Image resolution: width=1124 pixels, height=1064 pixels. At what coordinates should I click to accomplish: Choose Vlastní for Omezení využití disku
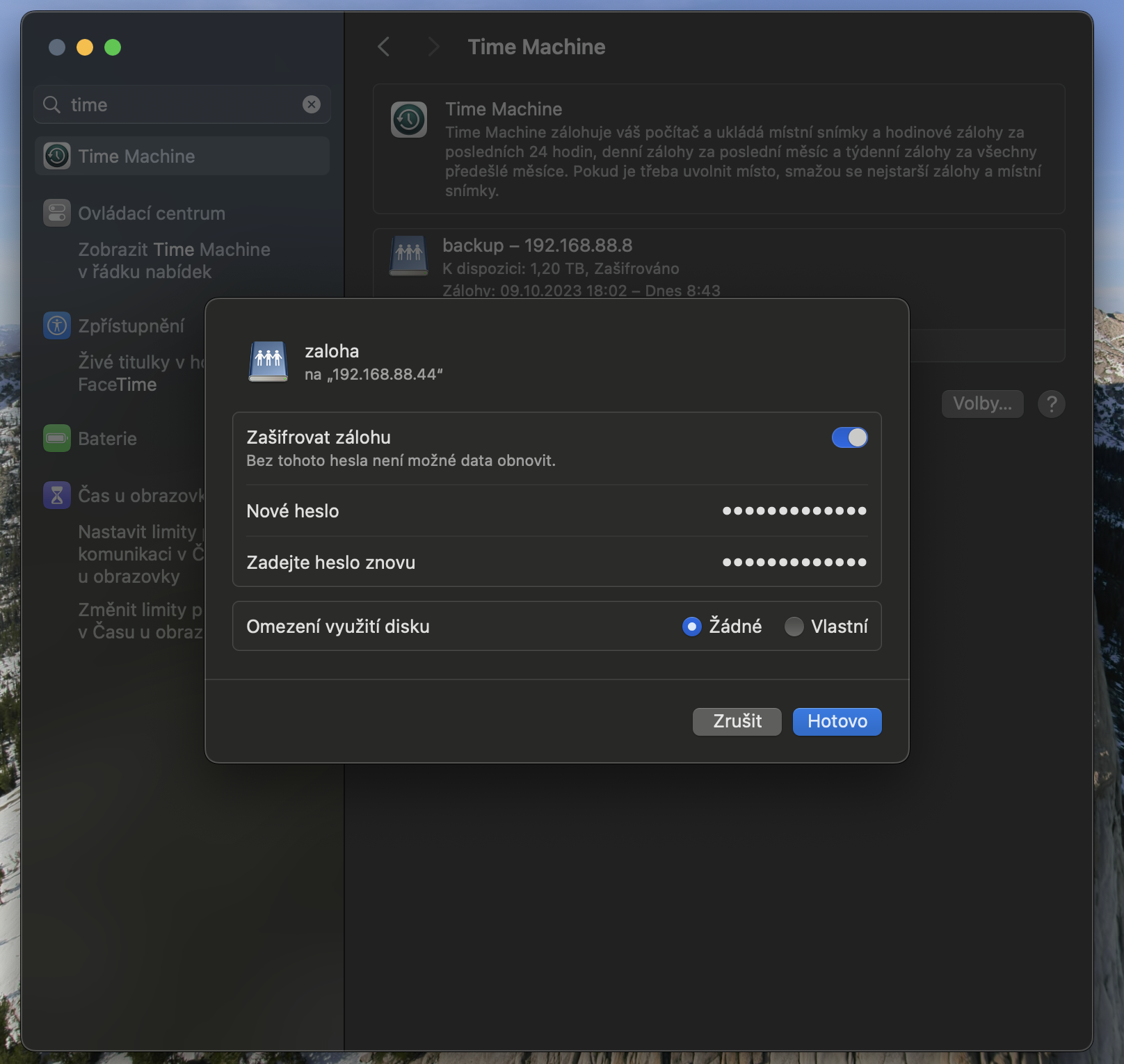[x=793, y=627]
